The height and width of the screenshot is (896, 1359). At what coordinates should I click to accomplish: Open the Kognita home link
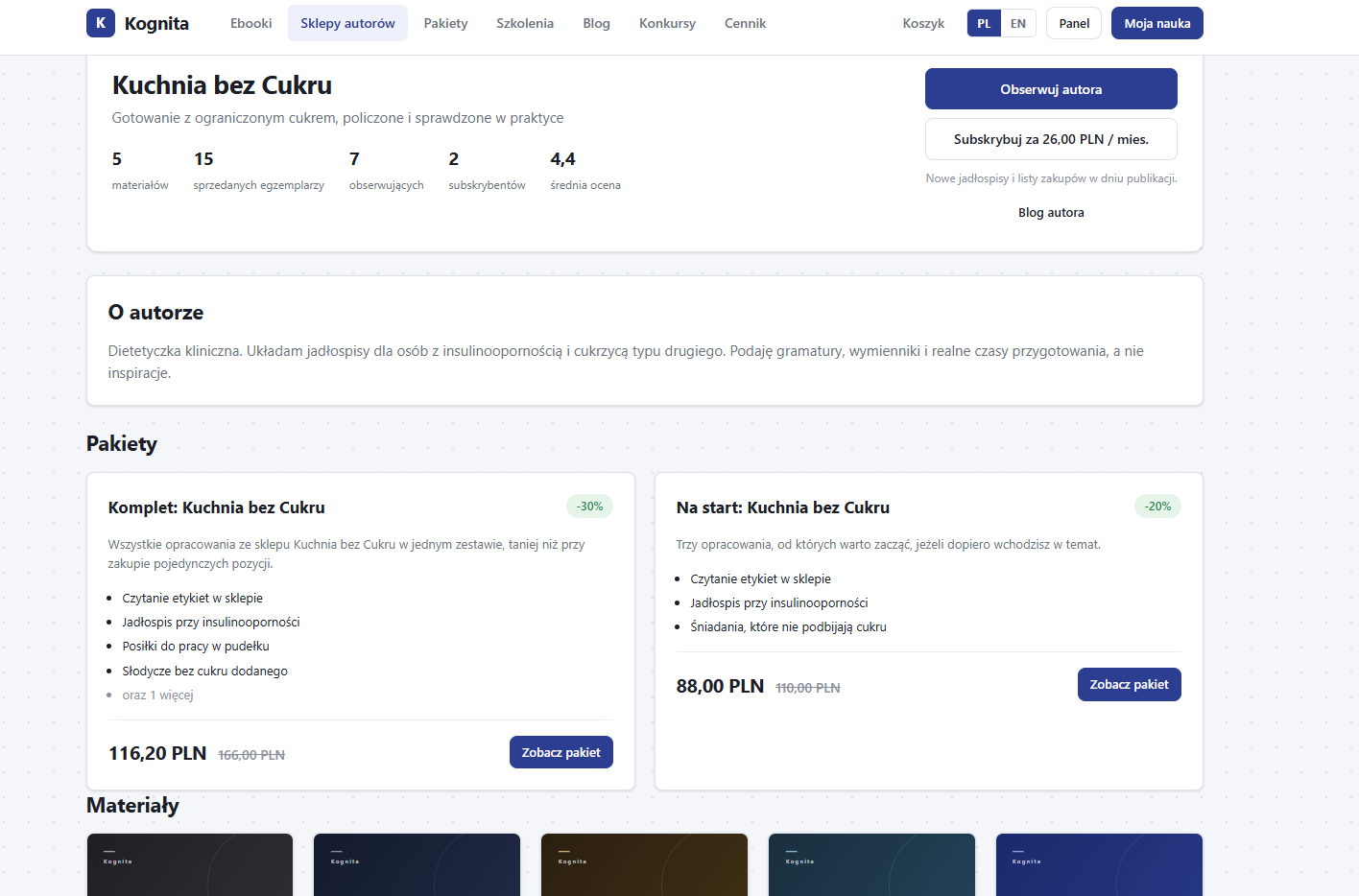(137, 23)
